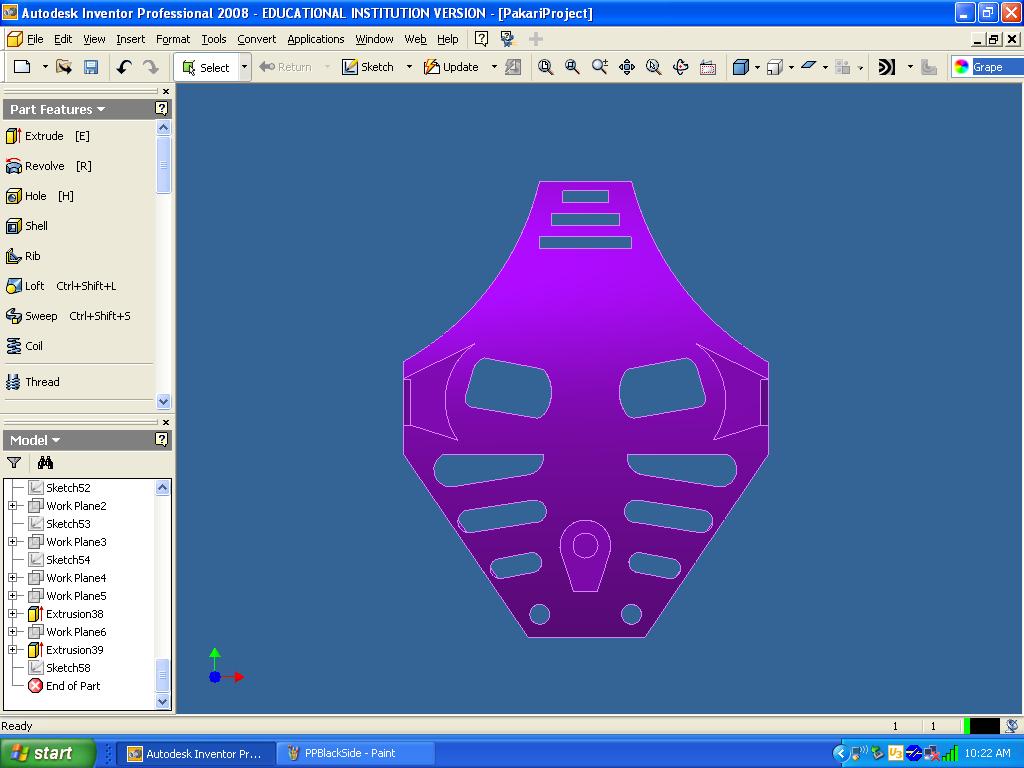The image size is (1024, 768).
Task: Open the Part Features panel dropdown
Action: click(57, 110)
